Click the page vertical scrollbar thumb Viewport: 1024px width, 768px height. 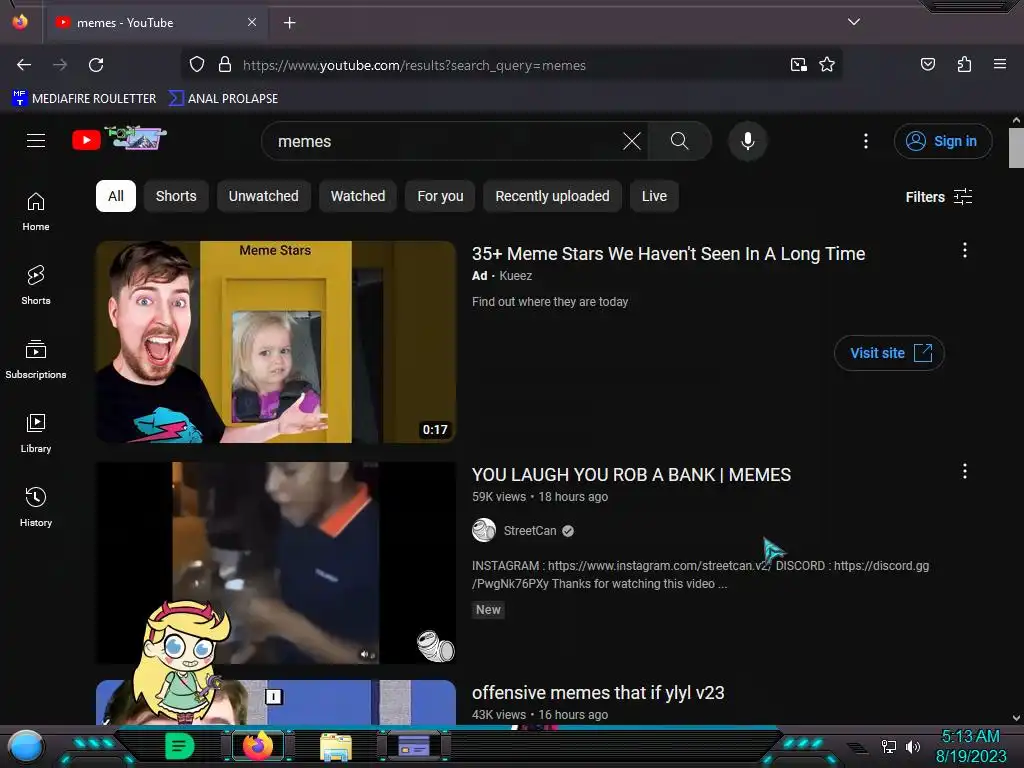click(x=1016, y=148)
